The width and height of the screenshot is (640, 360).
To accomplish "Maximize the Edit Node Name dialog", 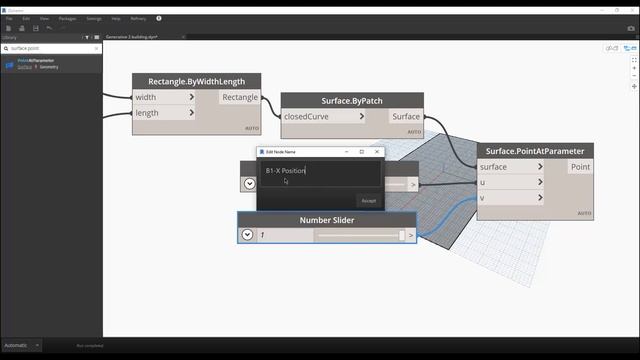I will [x=362, y=152].
